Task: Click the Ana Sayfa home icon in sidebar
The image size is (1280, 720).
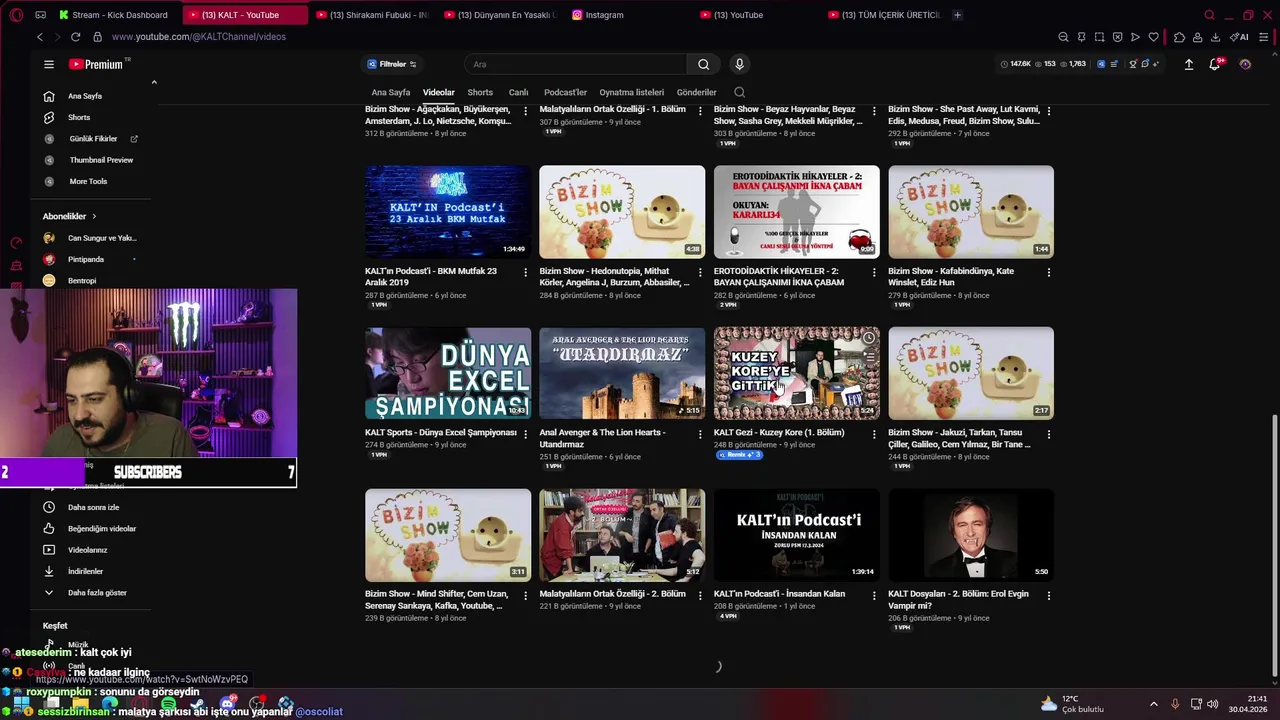Action: [49, 96]
